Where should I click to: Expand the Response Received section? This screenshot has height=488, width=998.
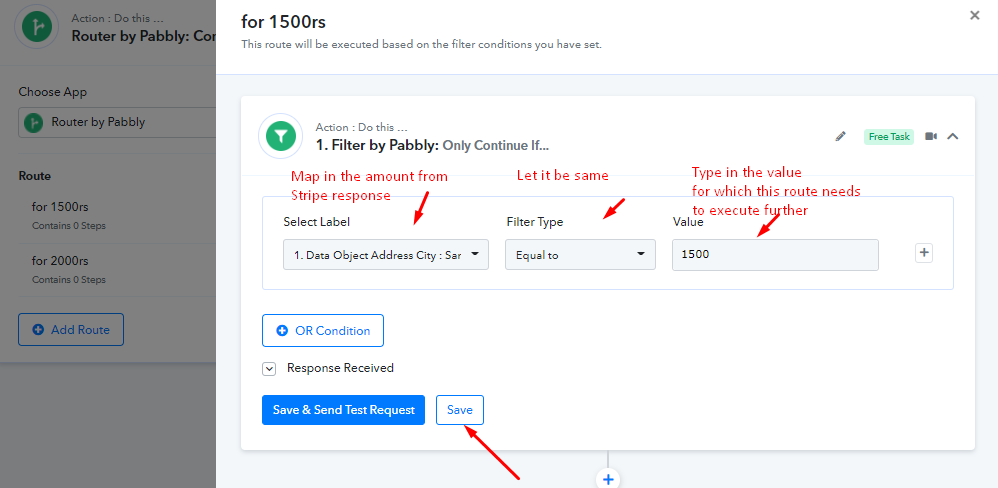tap(269, 369)
